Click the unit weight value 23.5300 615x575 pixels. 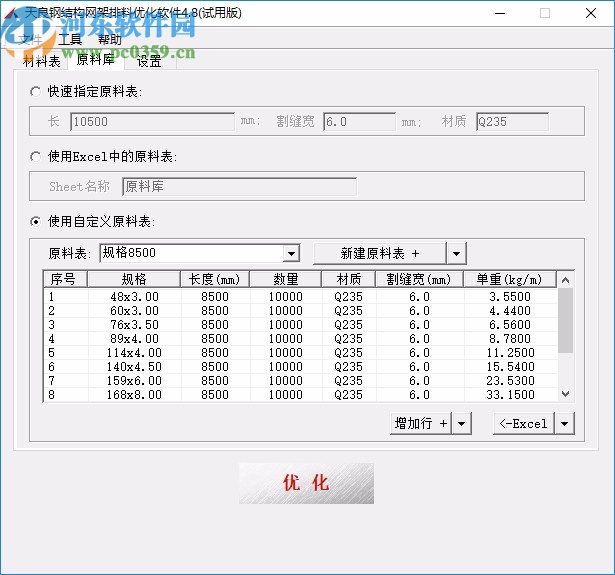(510, 380)
